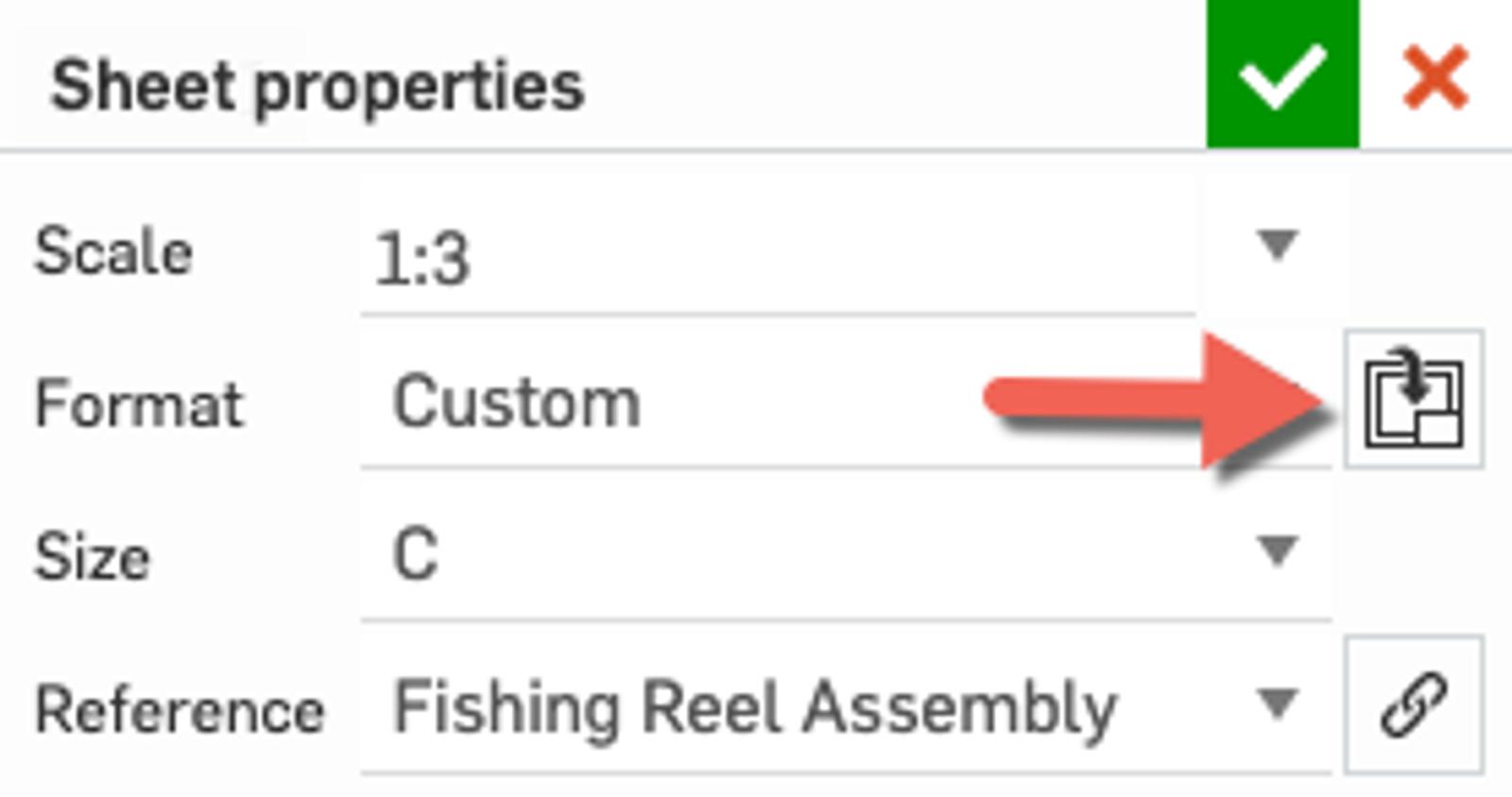
Task: Click the Scale label
Action: pos(113,252)
